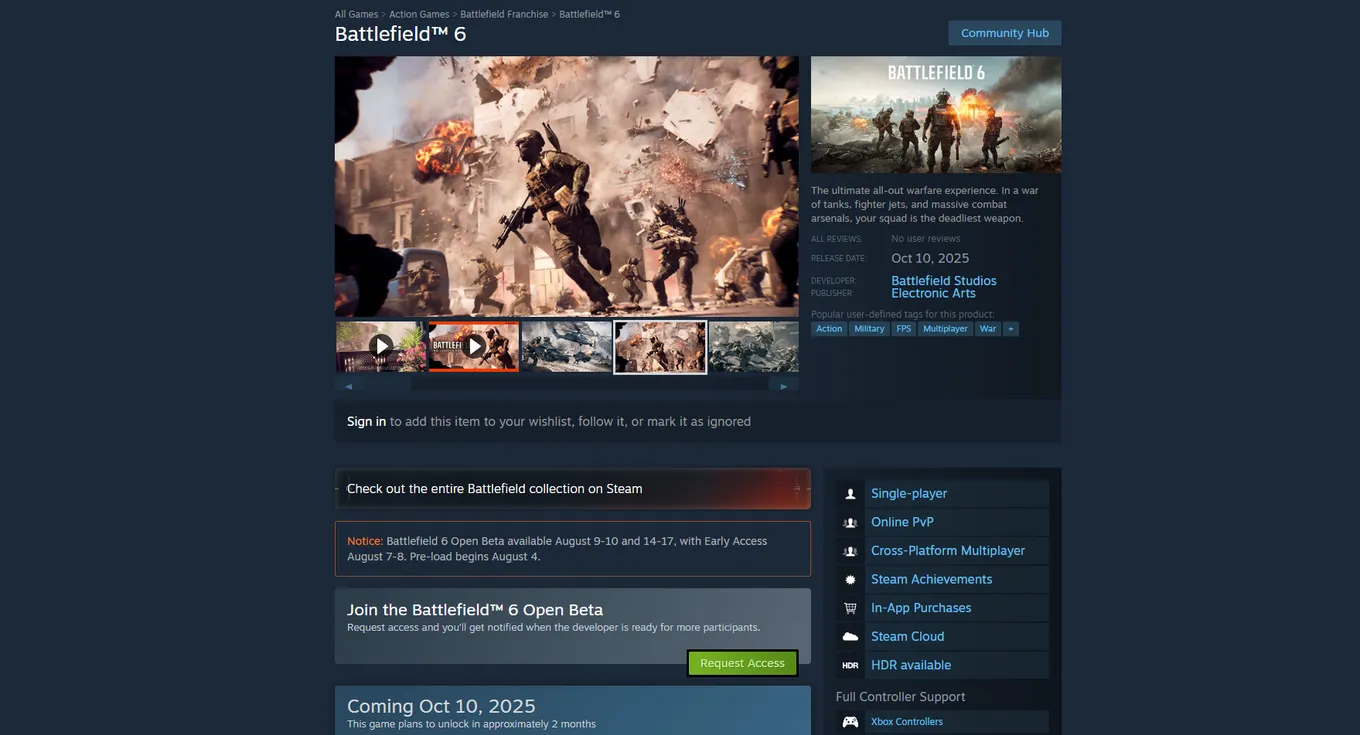Viewport: 1360px width, 735px height.
Task: Click the main screenshot of running soldier
Action: pos(567,186)
